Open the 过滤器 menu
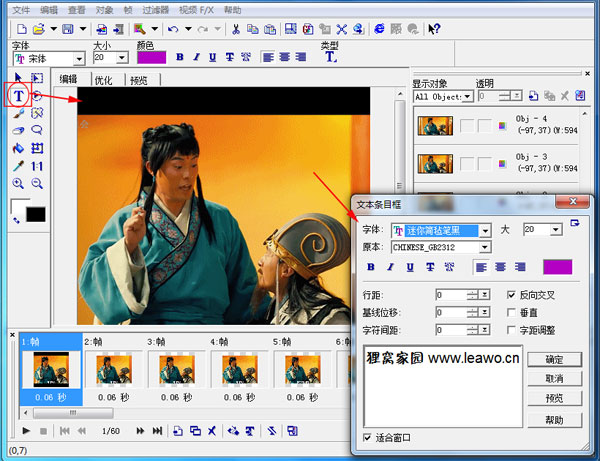This screenshot has width=600, height=461. (x=155, y=10)
